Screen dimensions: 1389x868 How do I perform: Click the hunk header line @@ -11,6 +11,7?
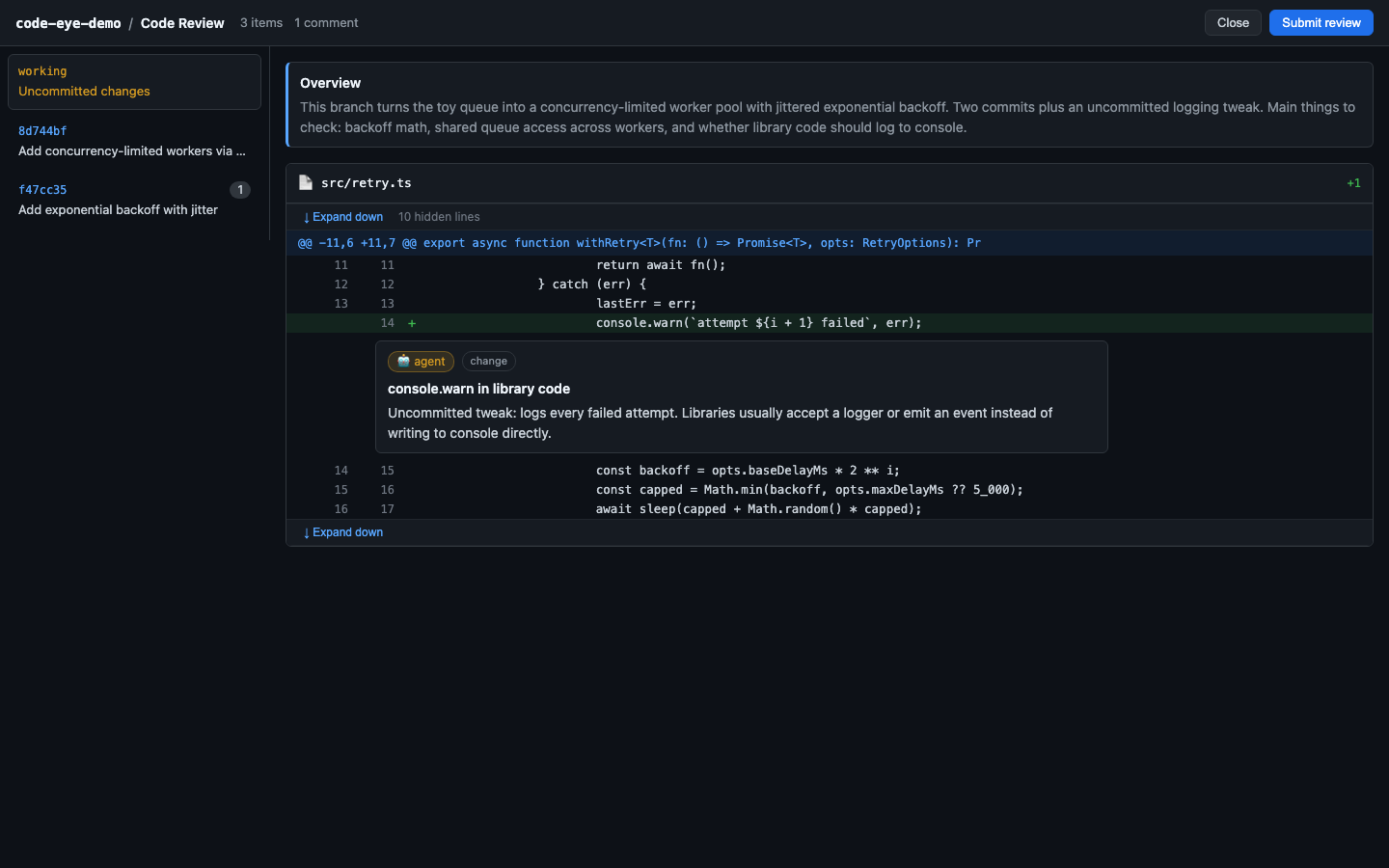pos(830,243)
